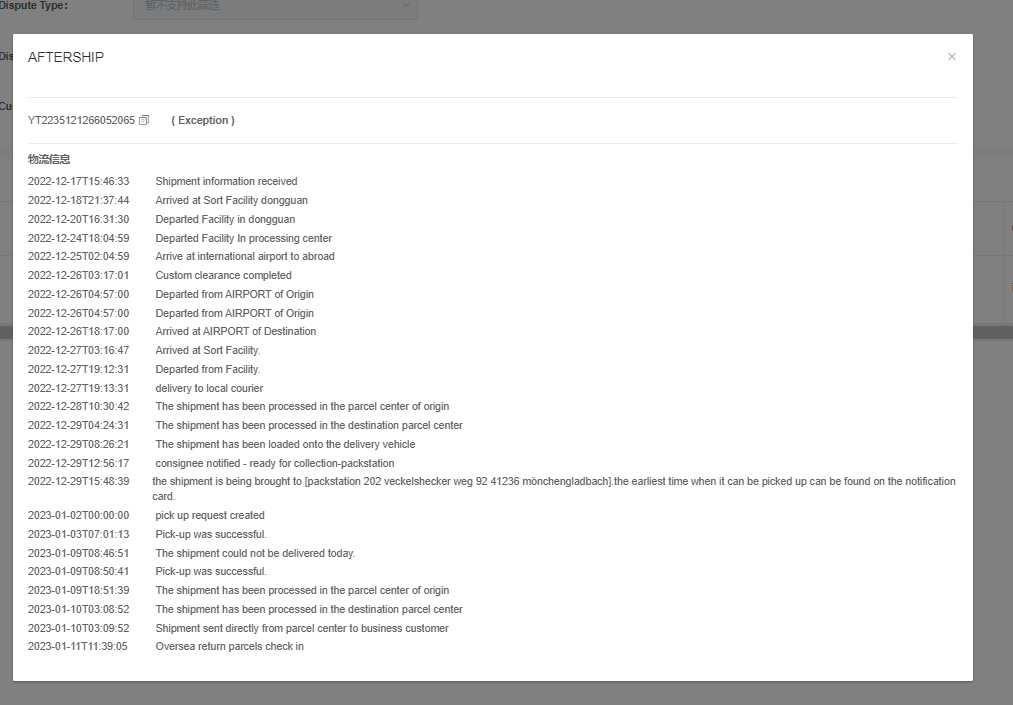Select the 'delivery to local courier' entry

coord(209,388)
